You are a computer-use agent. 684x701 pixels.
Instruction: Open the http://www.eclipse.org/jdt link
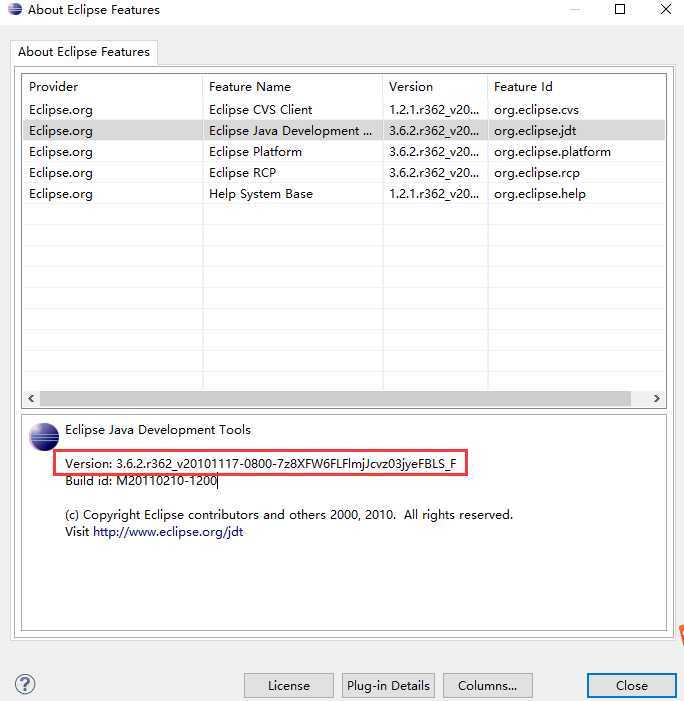click(x=168, y=532)
